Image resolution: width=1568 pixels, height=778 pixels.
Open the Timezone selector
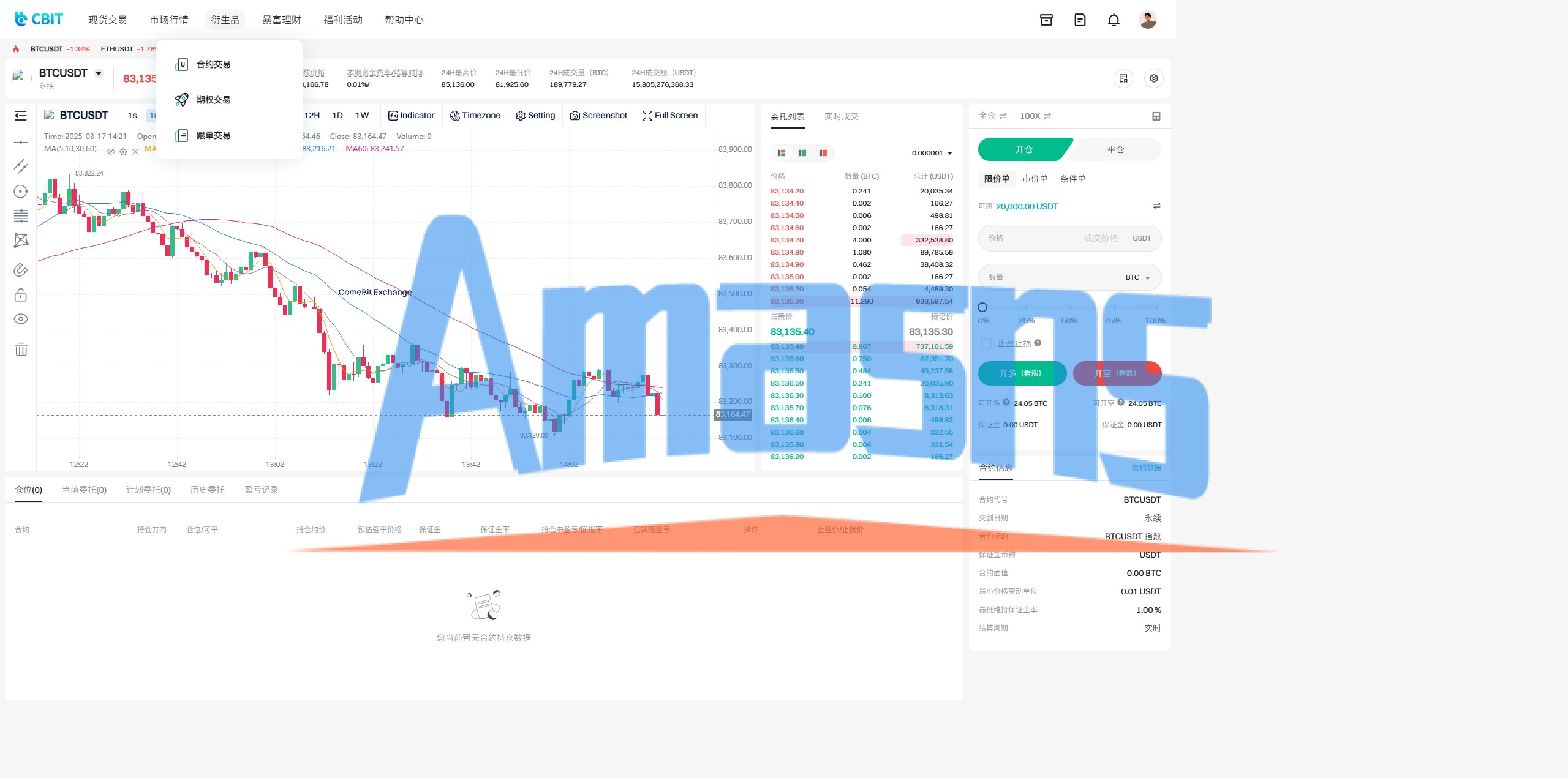(x=475, y=116)
